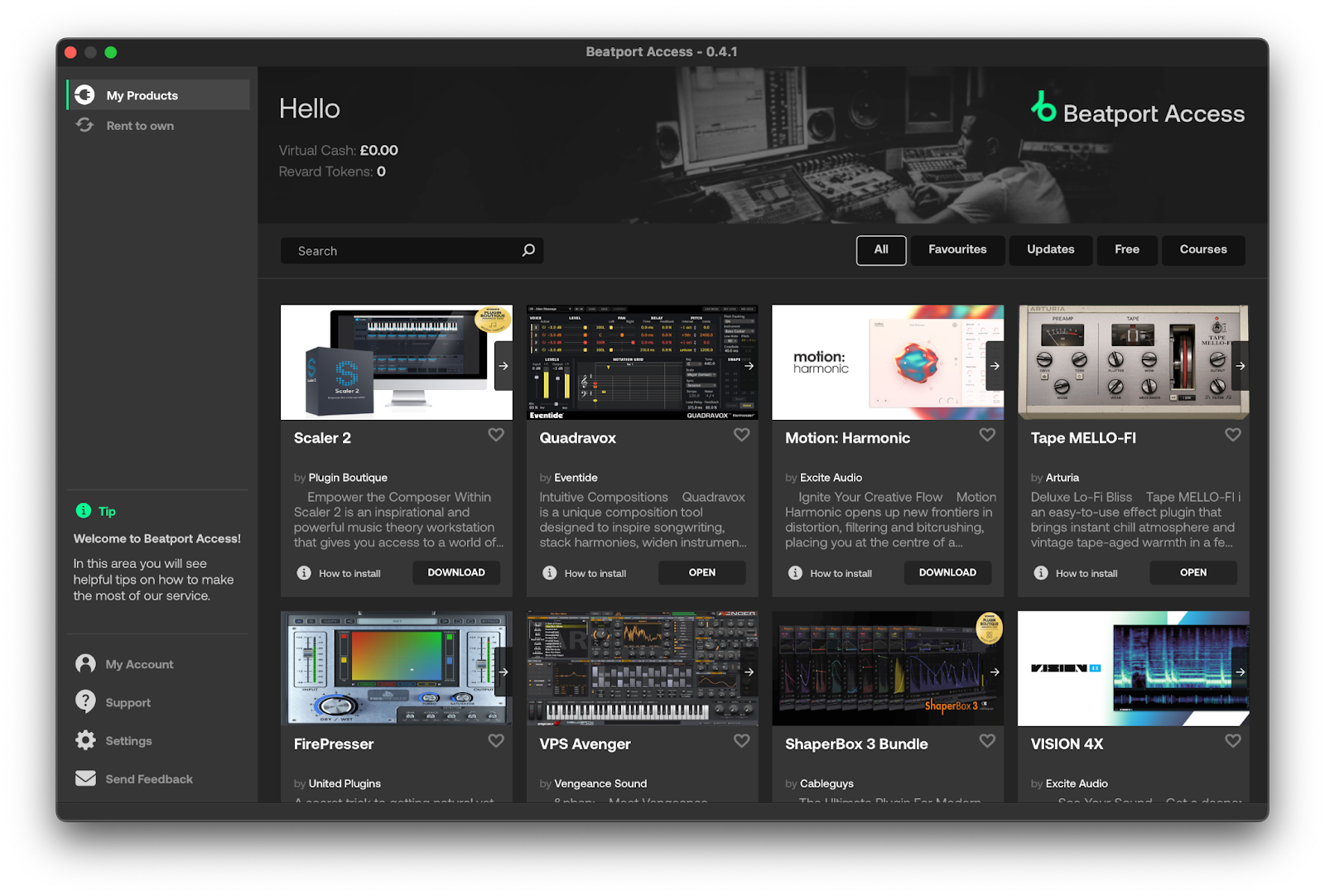Switch to the Favourites tab
This screenshot has width=1325, height=896.
click(x=957, y=250)
